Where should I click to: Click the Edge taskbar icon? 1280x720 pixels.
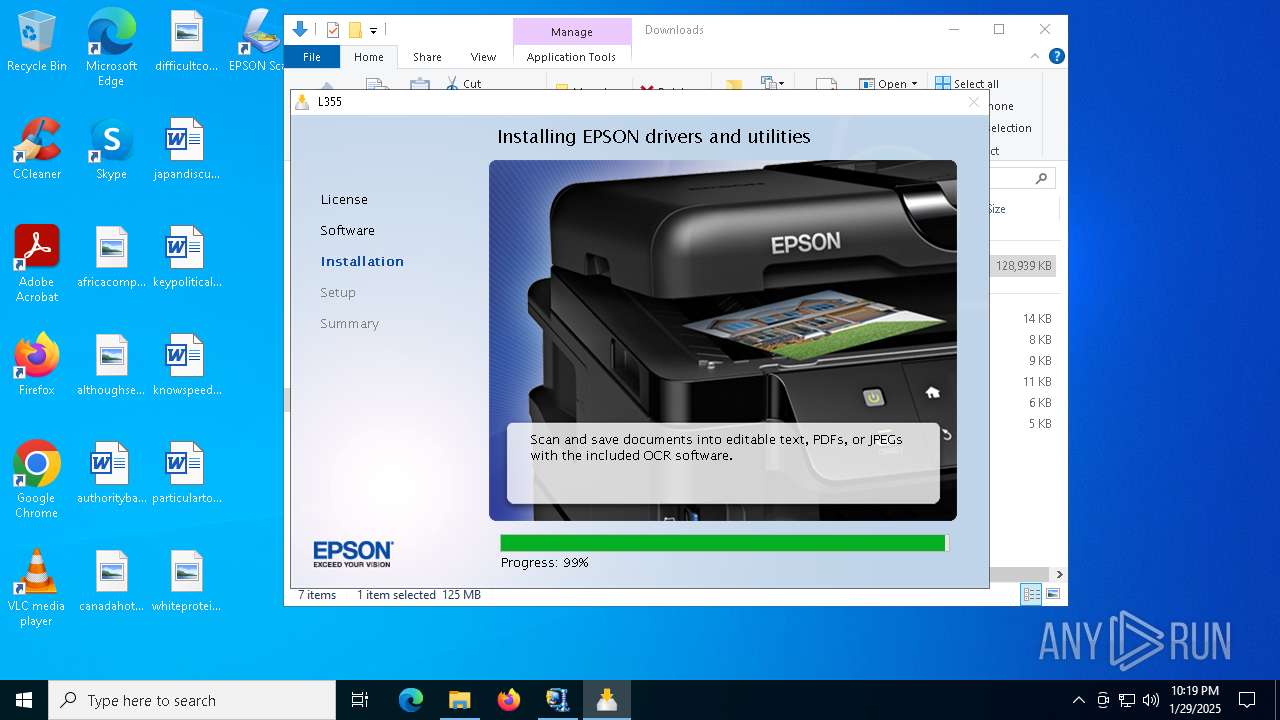[x=411, y=700]
